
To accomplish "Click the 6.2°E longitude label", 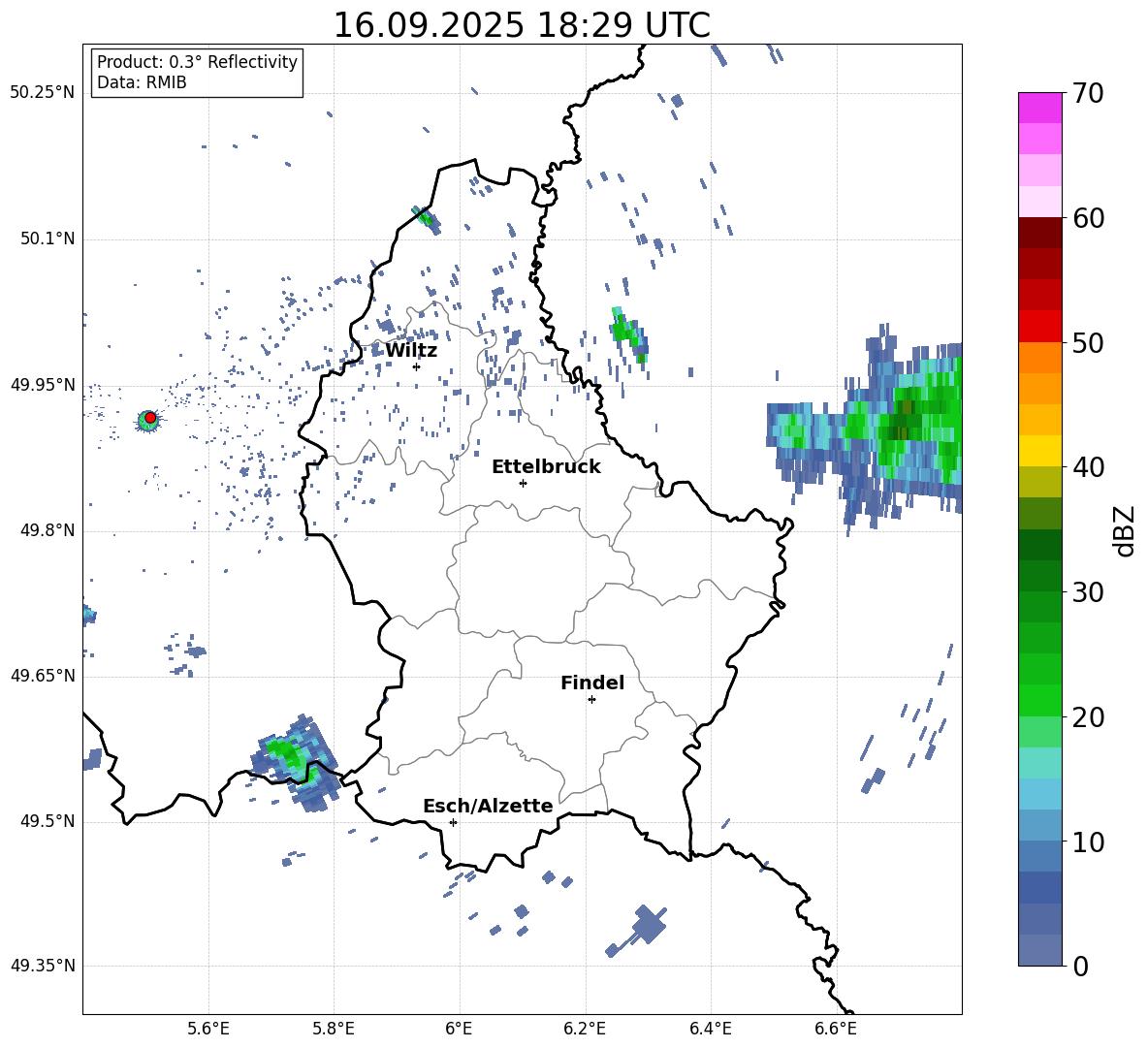I will coord(585,1029).
